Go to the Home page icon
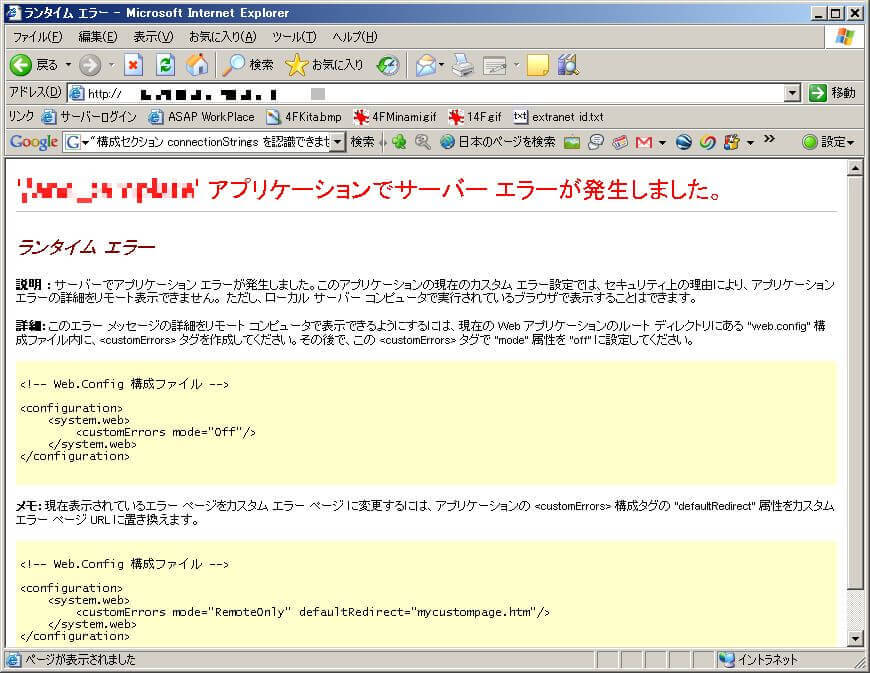 [x=198, y=65]
